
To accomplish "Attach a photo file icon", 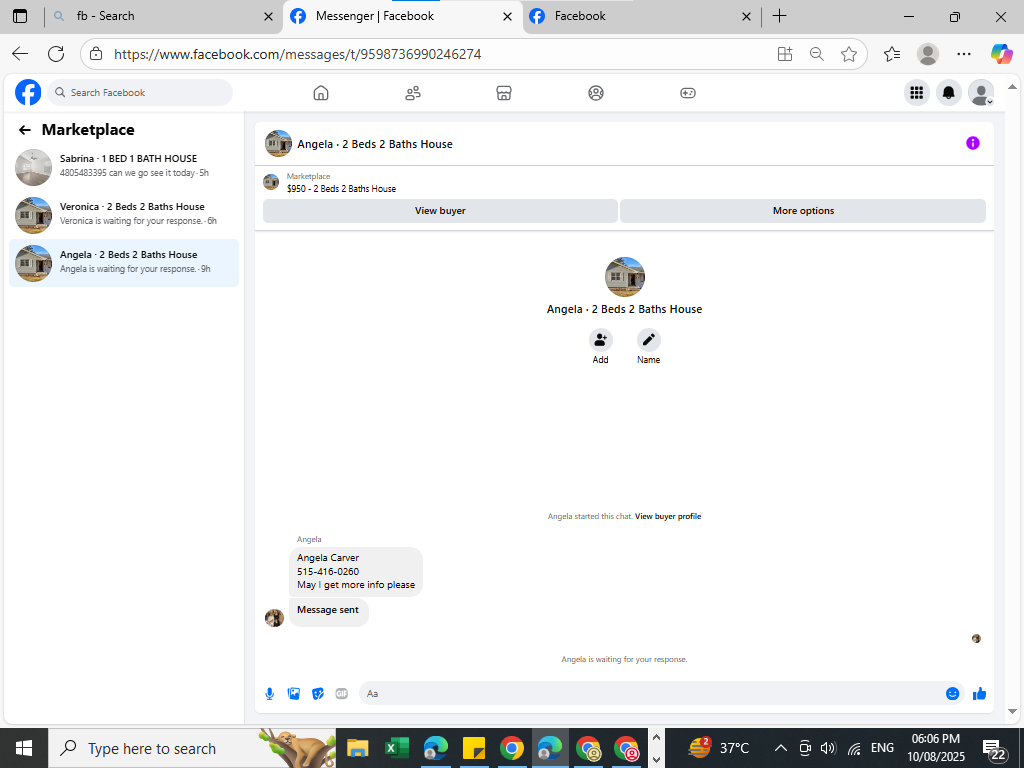I will 294,694.
